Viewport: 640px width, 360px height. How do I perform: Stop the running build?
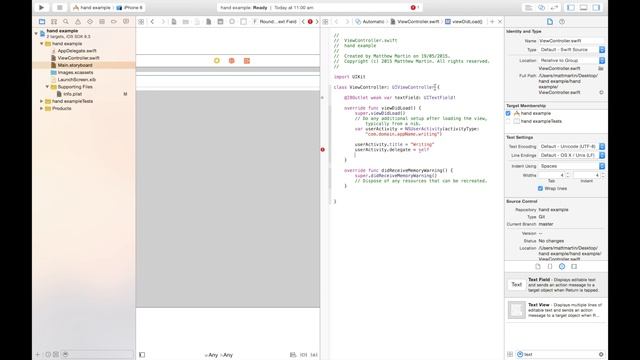60,7
